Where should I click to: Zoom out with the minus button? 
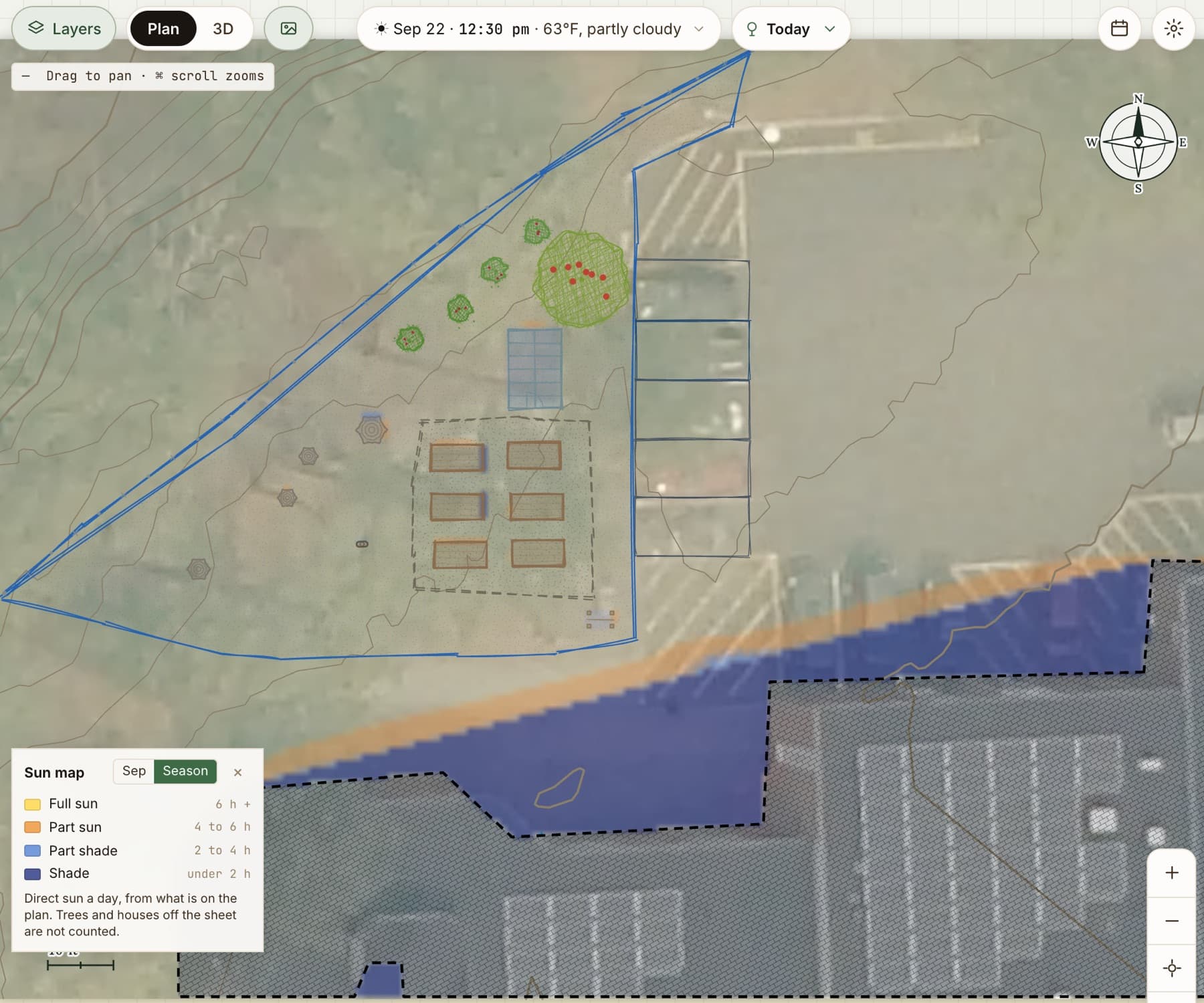1172,921
